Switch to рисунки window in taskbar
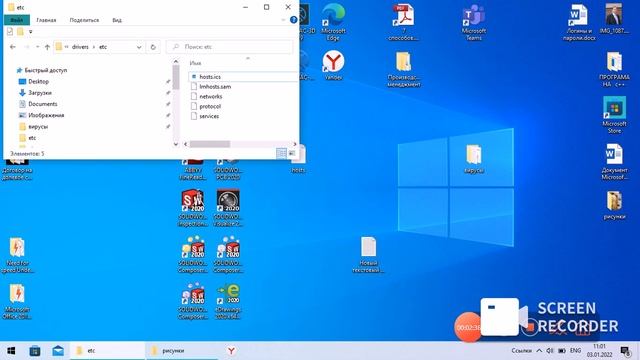The width and height of the screenshot is (640, 360). click(181, 351)
